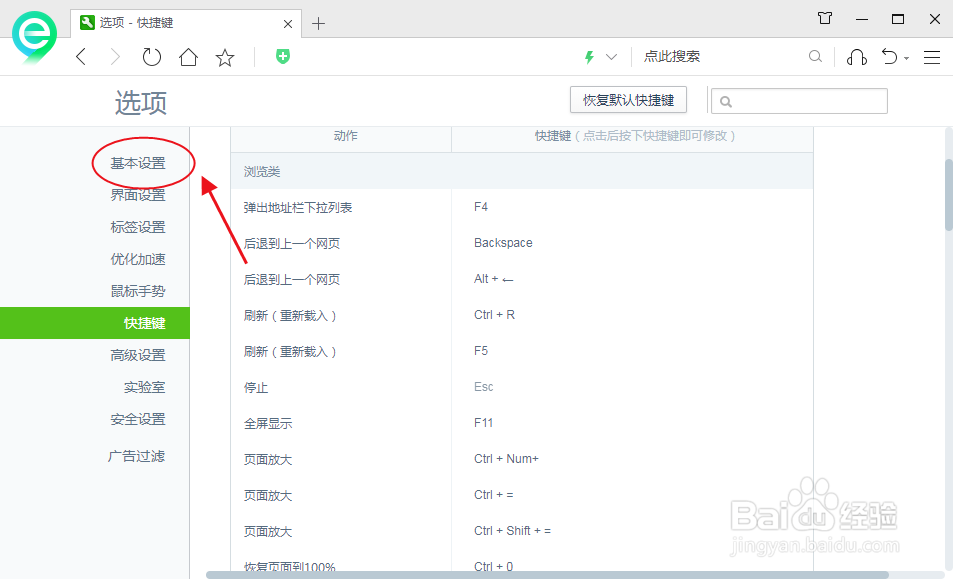
Task: Click the Alt + ← shortcut value
Action: (494, 279)
